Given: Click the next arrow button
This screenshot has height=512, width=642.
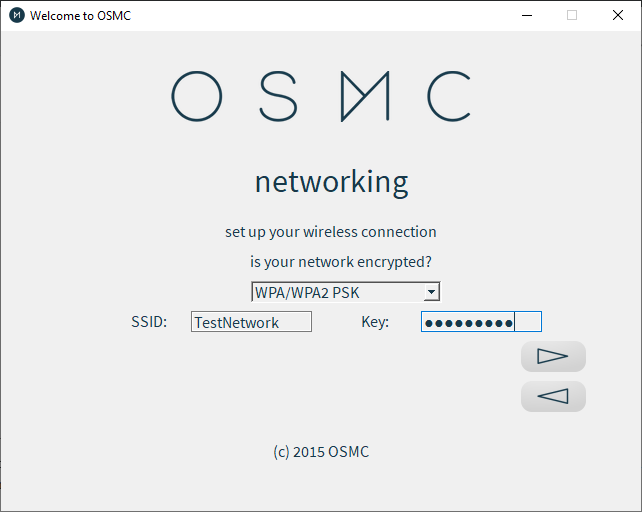Looking at the screenshot, I should 553,356.
